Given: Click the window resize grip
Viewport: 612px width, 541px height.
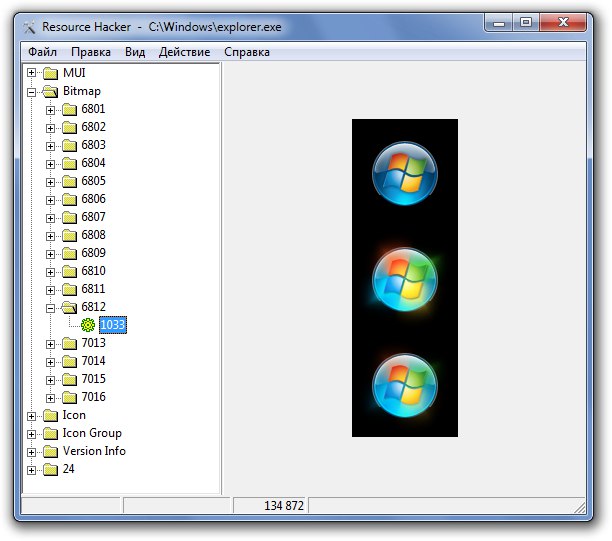Looking at the screenshot, I should [x=580, y=507].
